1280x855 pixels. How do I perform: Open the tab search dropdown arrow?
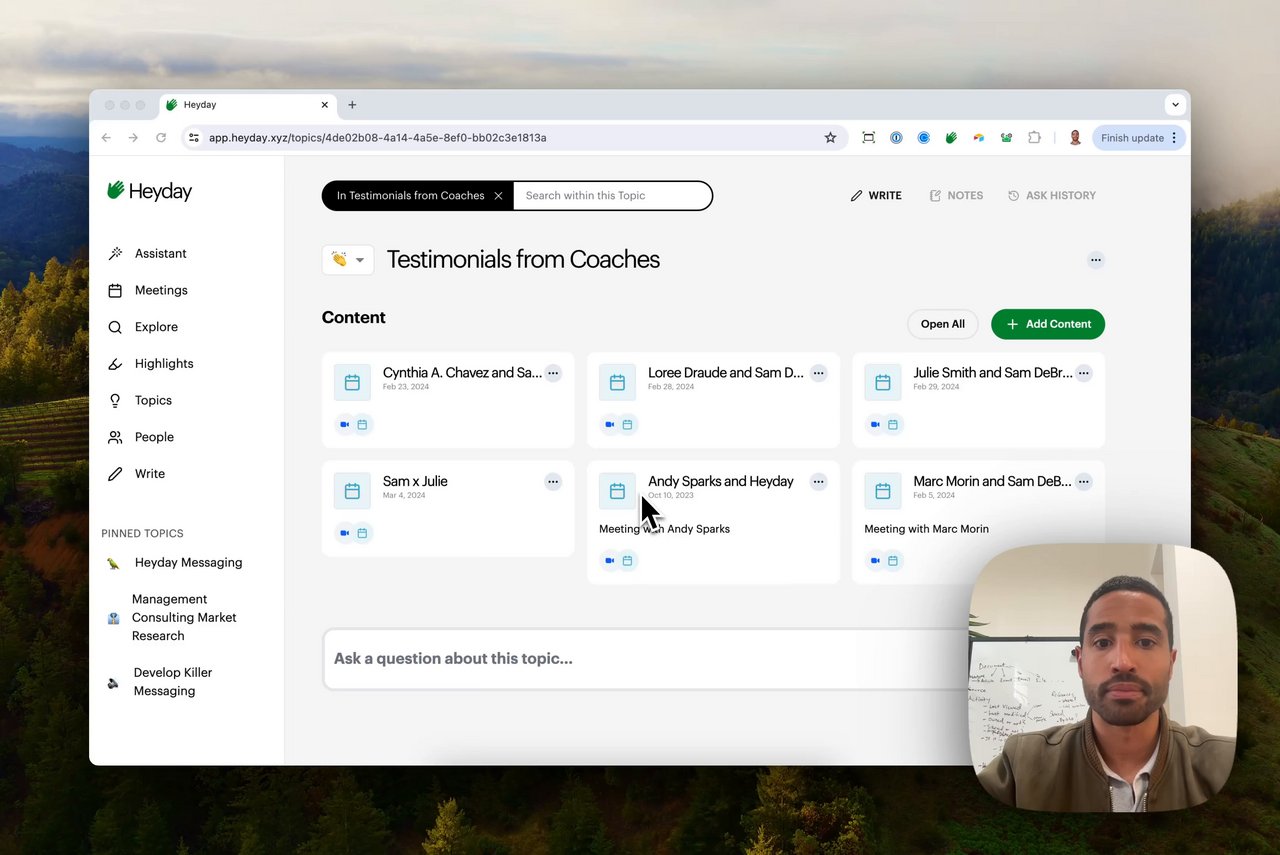point(1175,105)
